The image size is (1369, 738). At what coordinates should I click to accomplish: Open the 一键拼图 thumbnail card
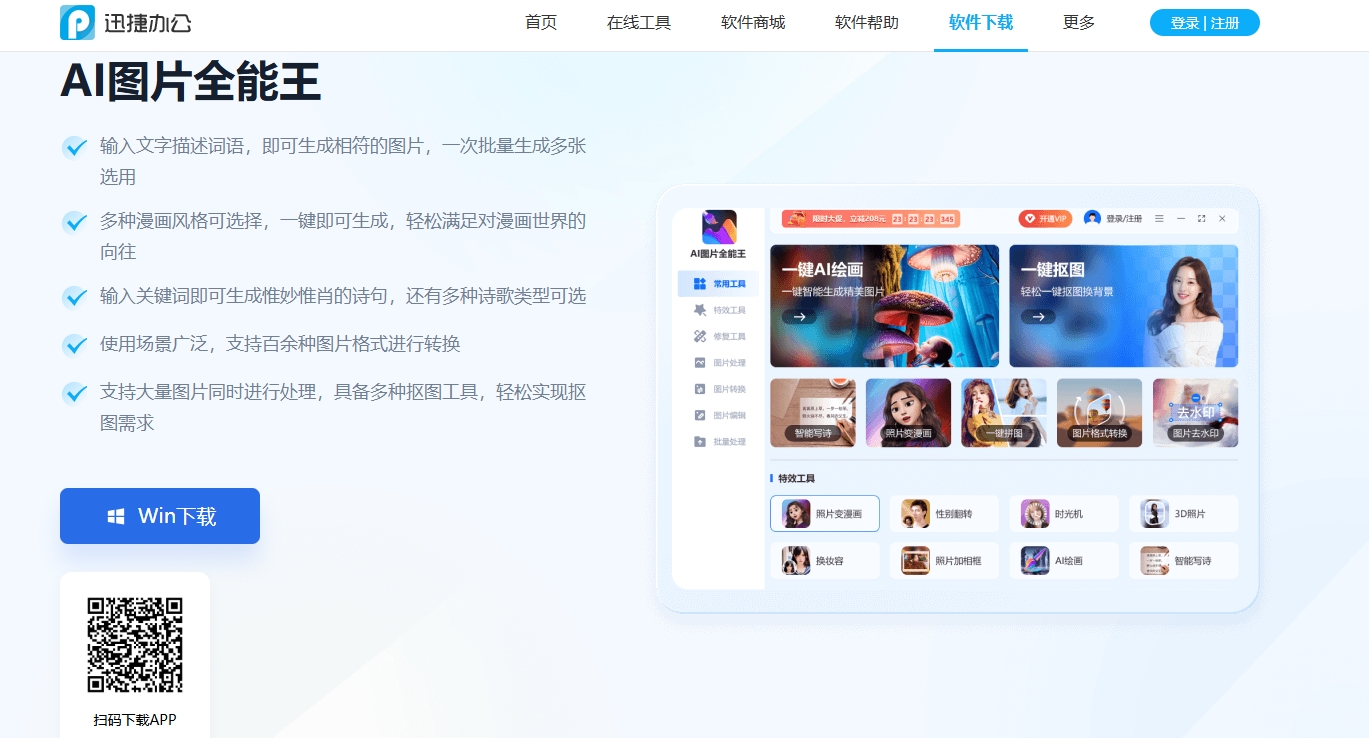(x=1004, y=412)
